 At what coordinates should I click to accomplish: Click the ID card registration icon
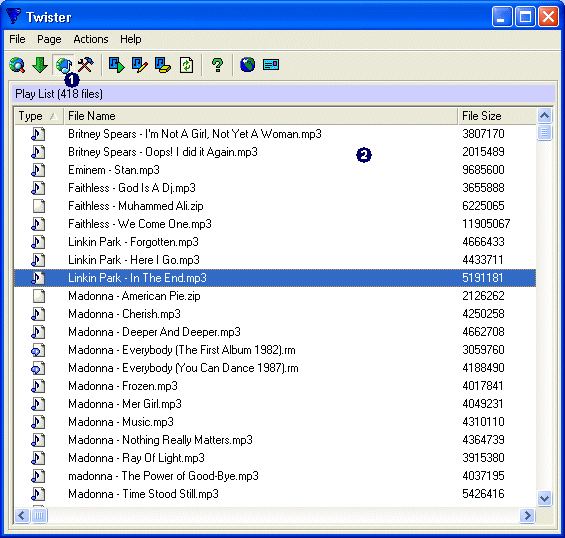pyautogui.click(x=271, y=65)
